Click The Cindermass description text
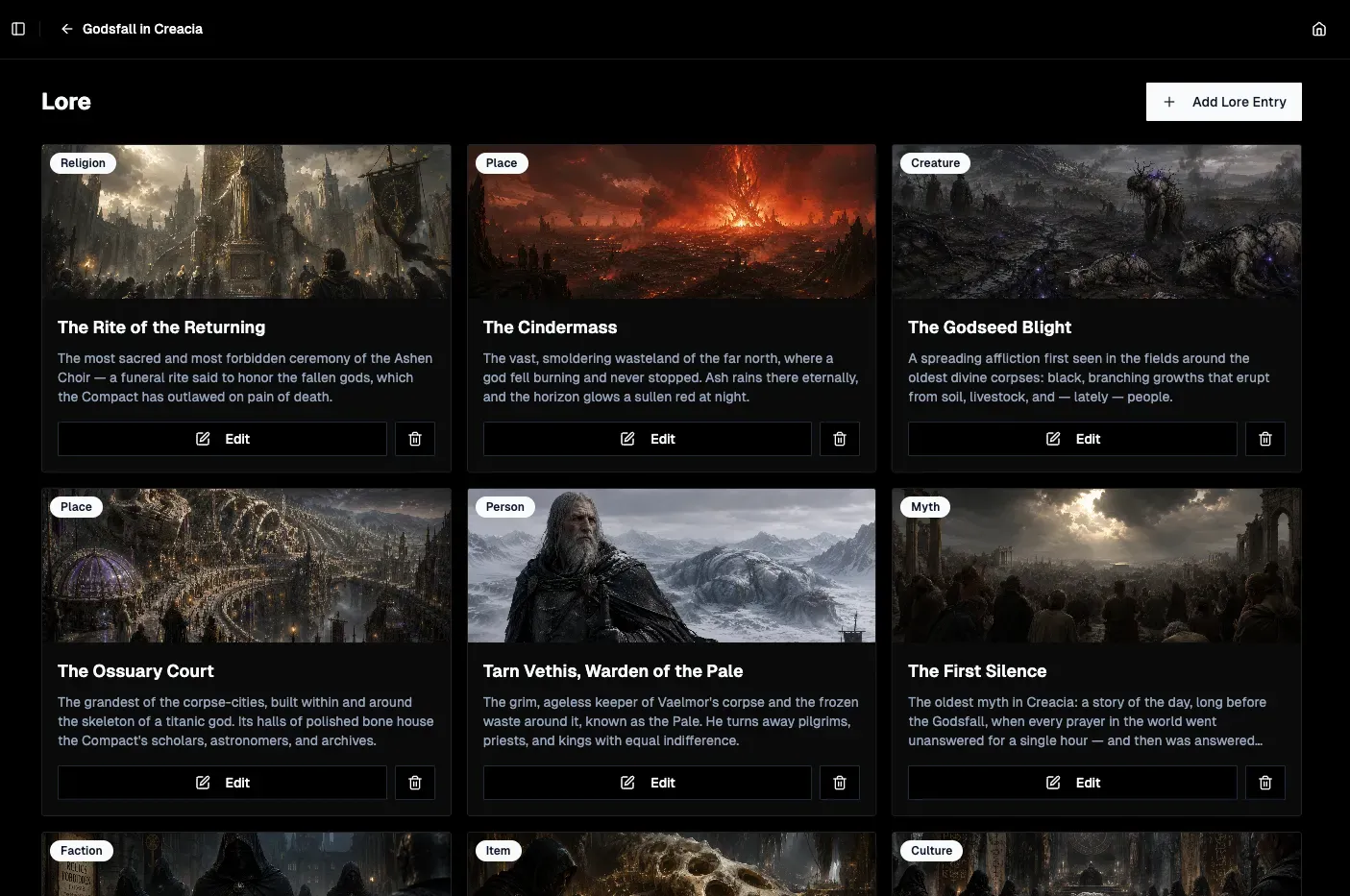 click(x=671, y=377)
